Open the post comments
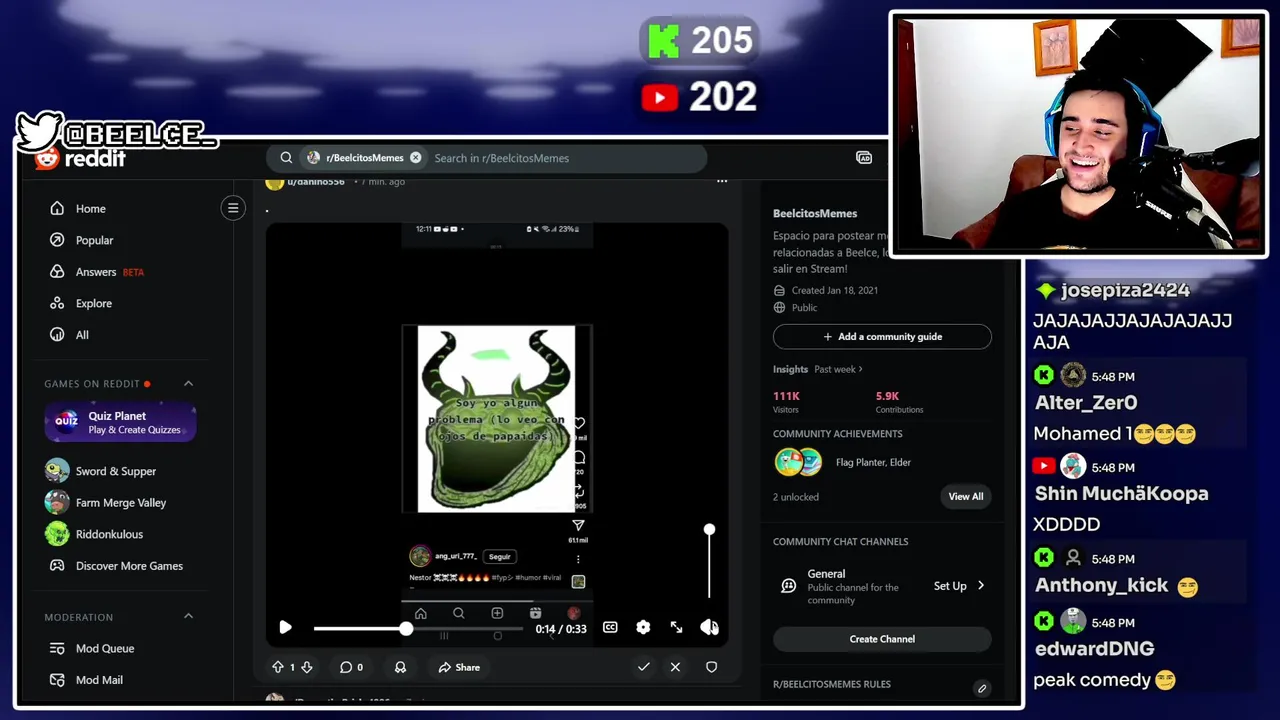 pos(351,667)
